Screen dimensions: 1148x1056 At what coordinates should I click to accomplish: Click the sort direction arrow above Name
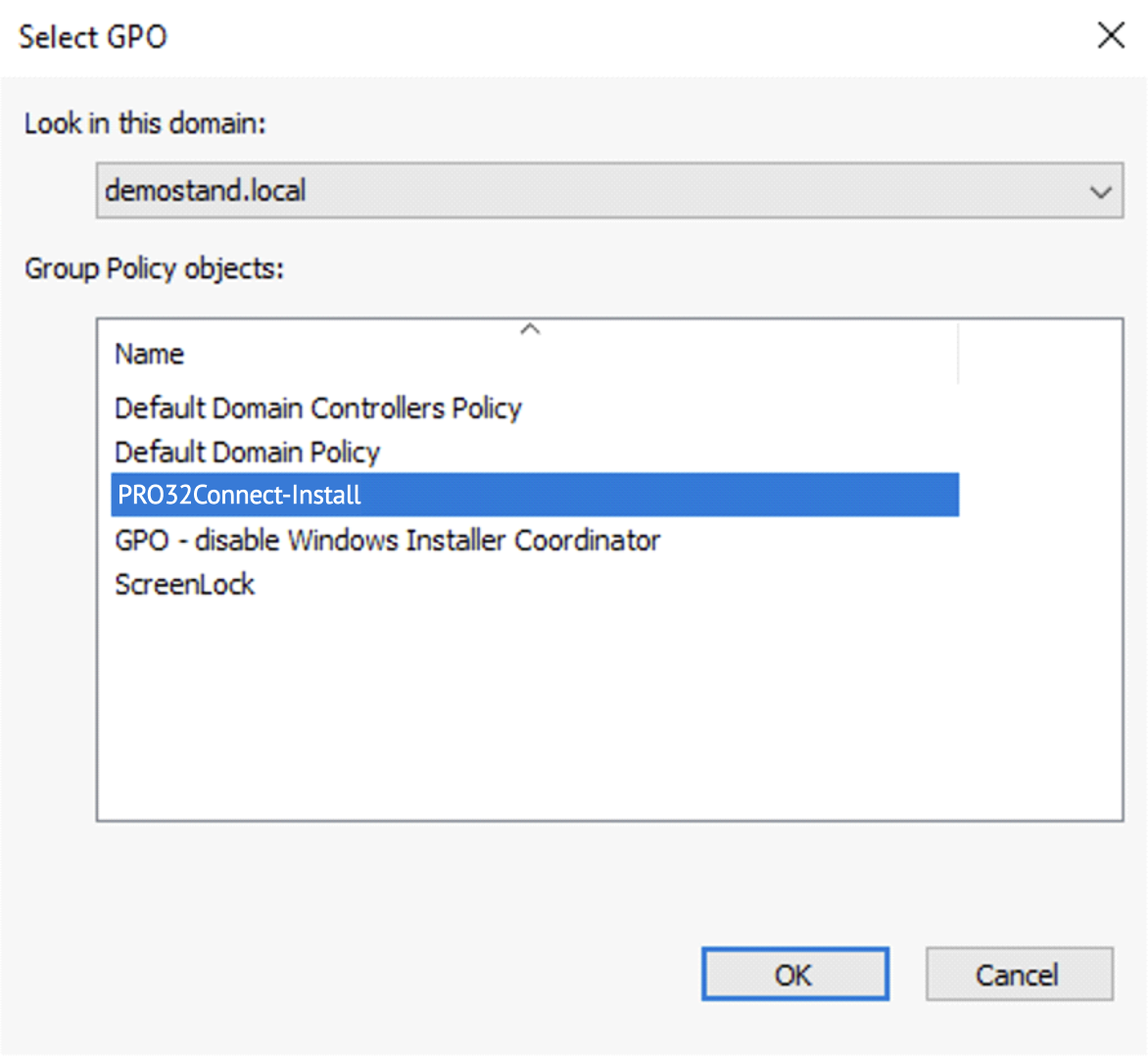point(530,329)
